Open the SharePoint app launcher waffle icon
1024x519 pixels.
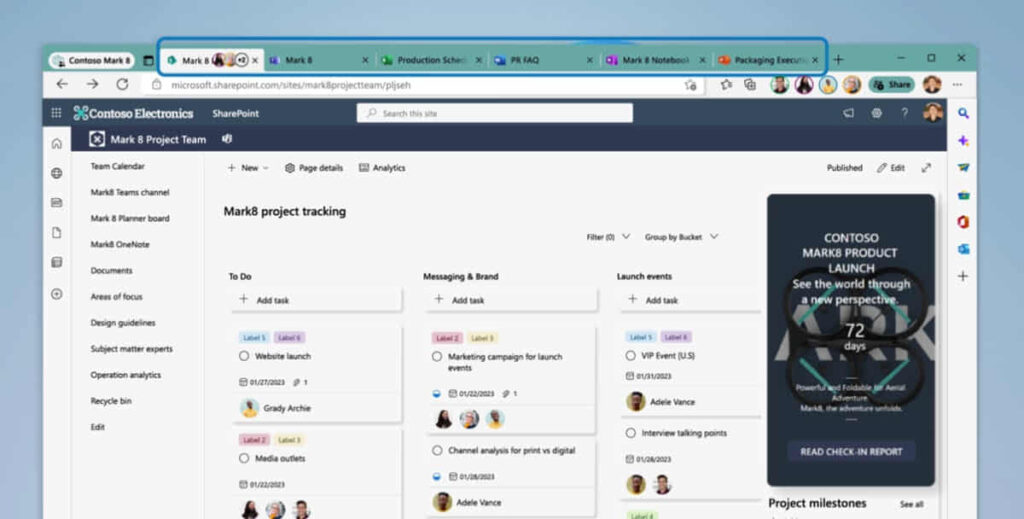coord(56,114)
